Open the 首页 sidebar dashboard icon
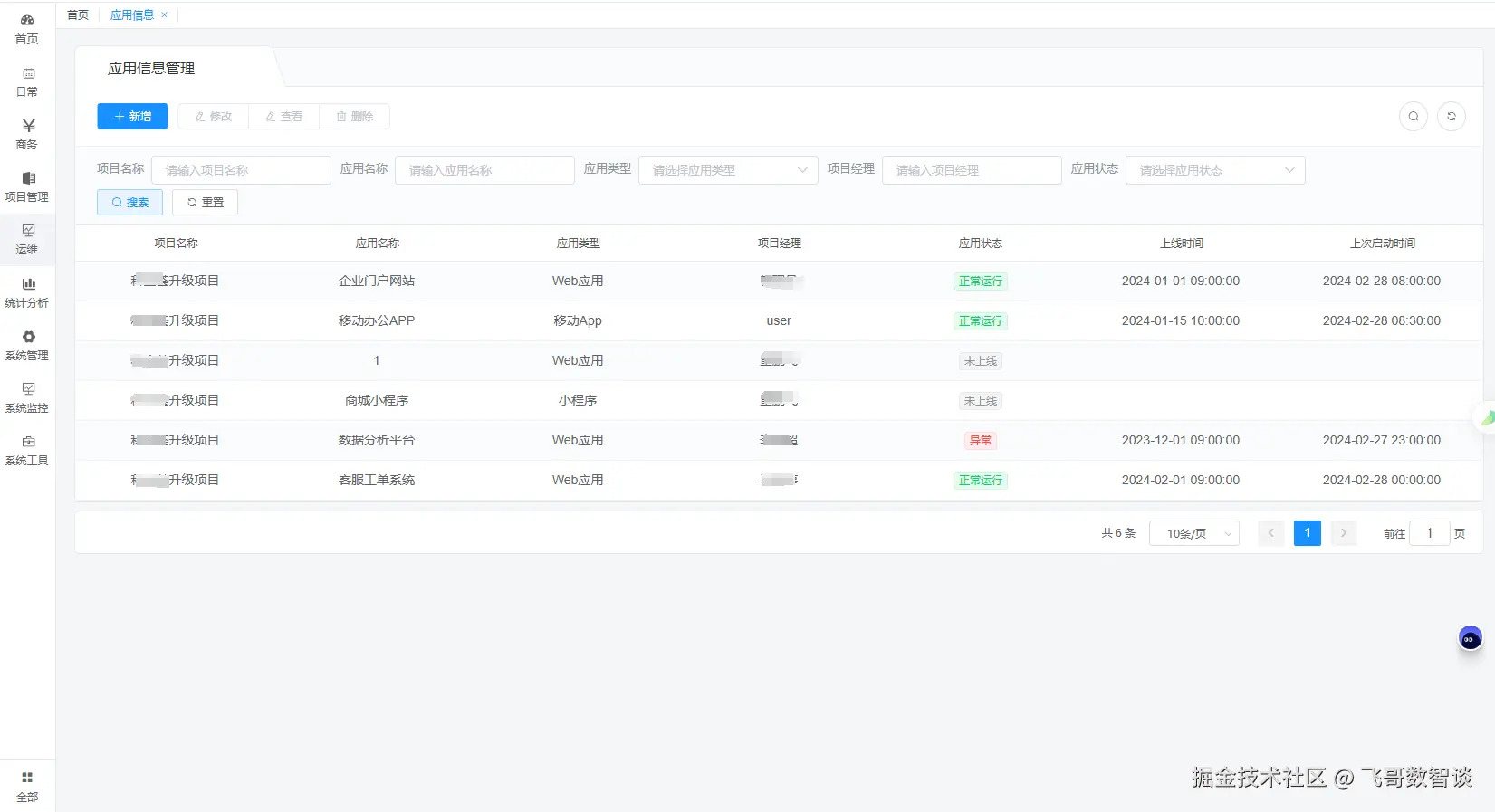Image resolution: width=1495 pixels, height=812 pixels. [27, 20]
